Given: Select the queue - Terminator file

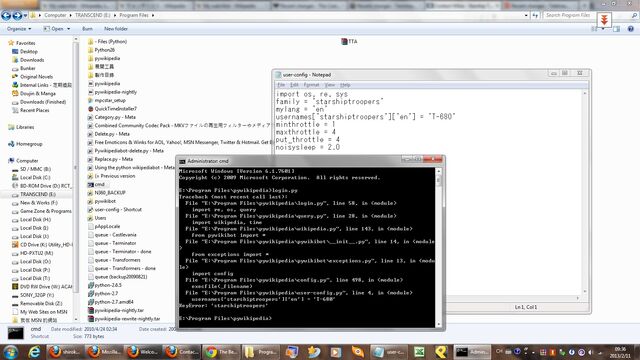Looking at the screenshot, I should pos(112,243).
